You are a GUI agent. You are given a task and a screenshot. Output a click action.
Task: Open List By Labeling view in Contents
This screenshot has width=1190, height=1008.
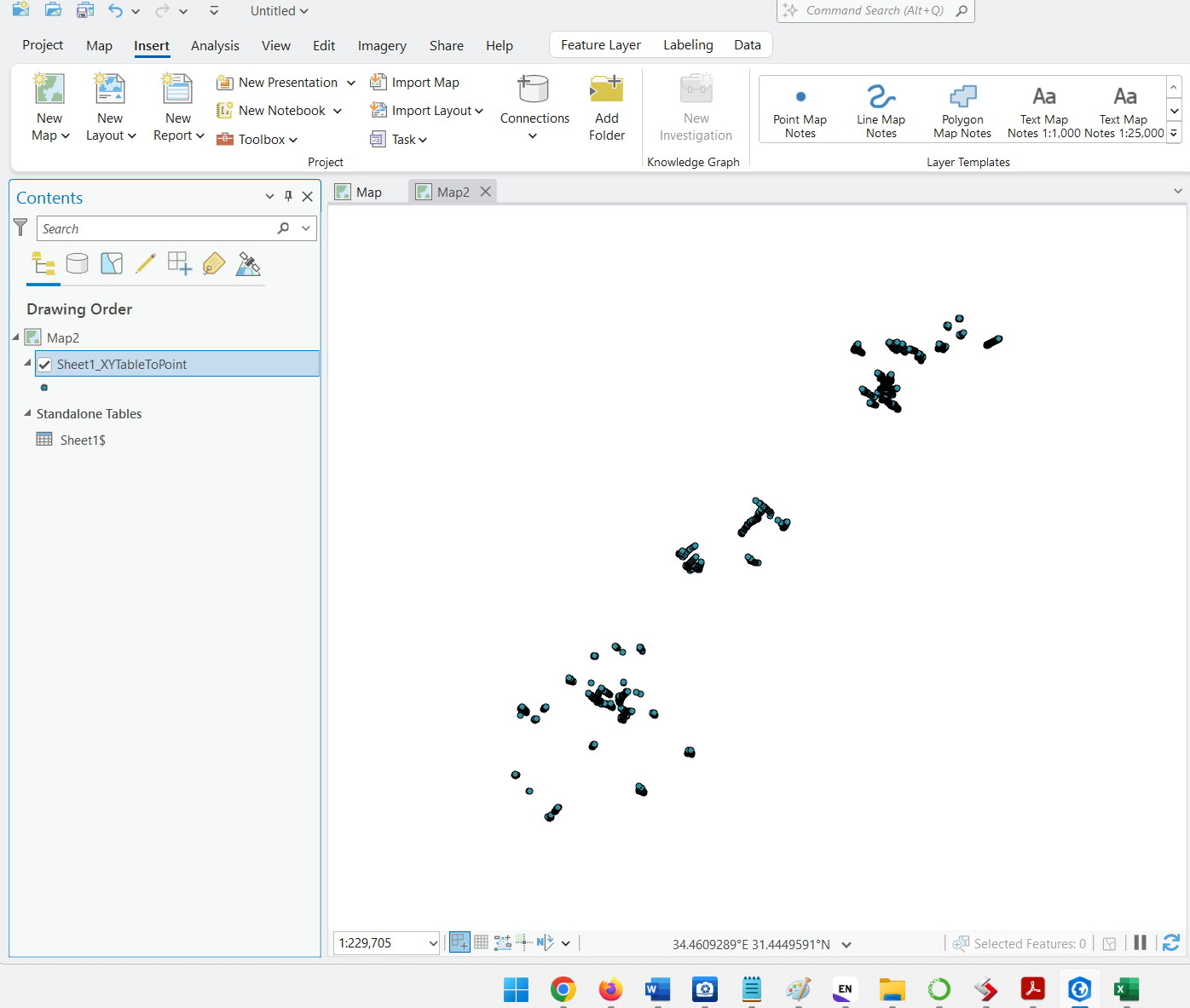coord(213,264)
